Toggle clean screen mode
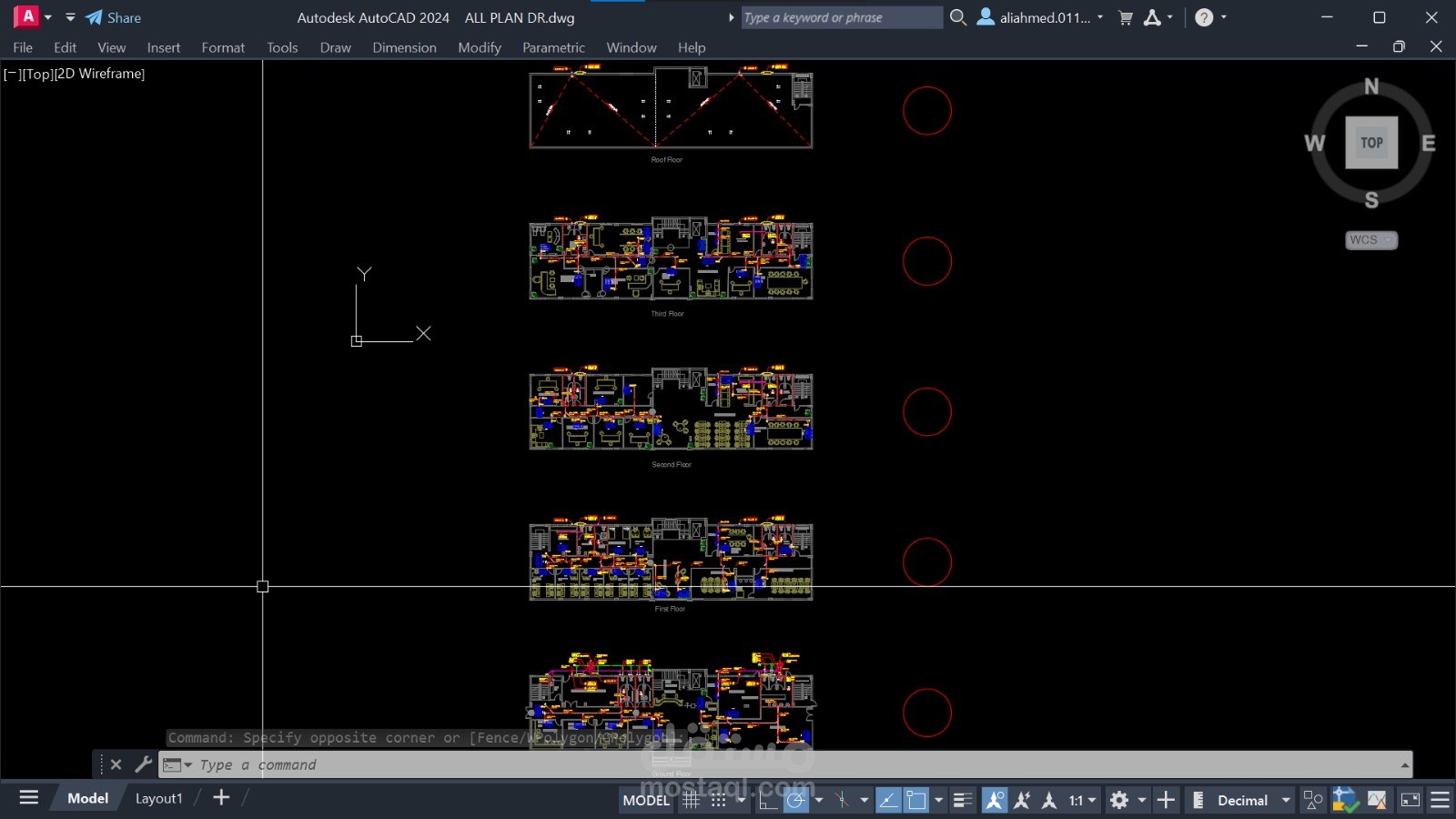The height and width of the screenshot is (819, 1456). (1410, 800)
